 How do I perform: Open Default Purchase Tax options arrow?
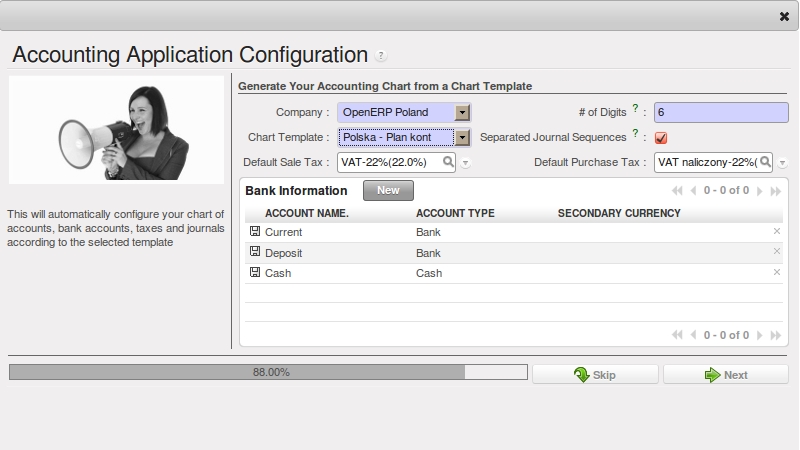pos(782,163)
